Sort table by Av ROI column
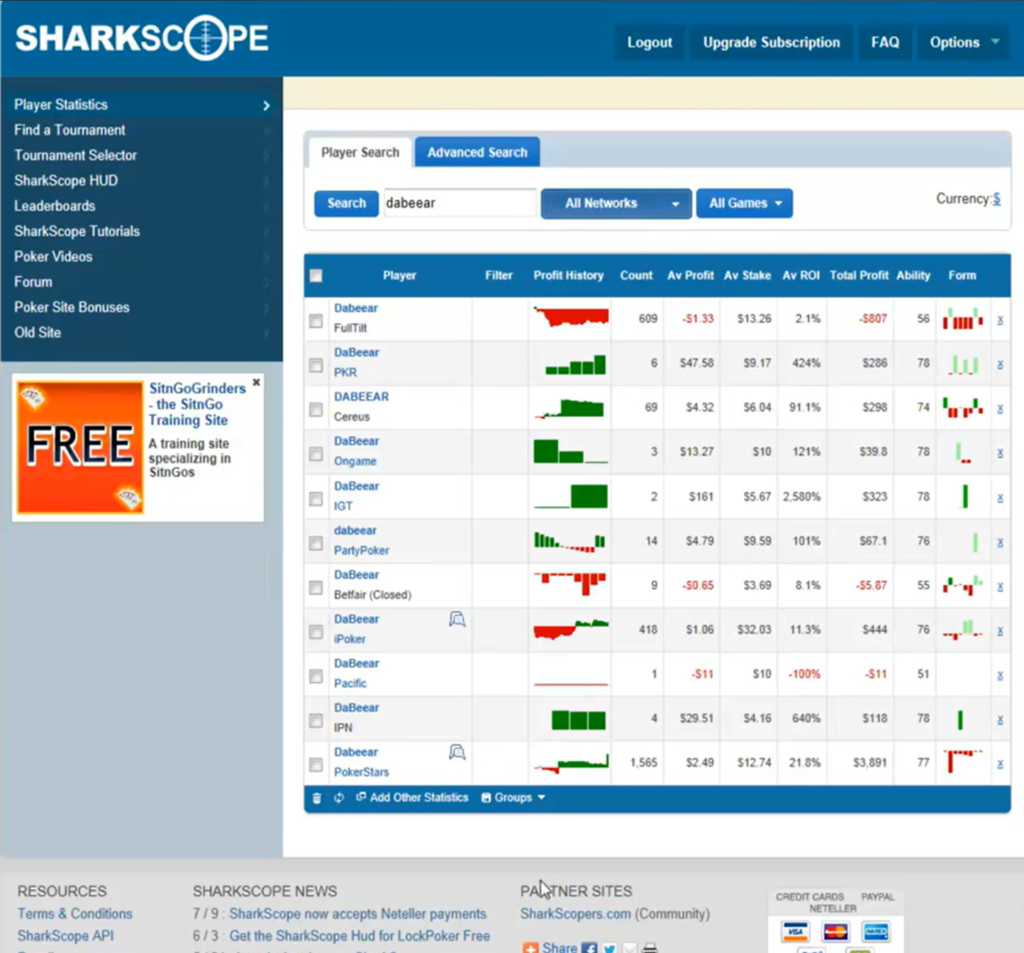 tap(801, 276)
